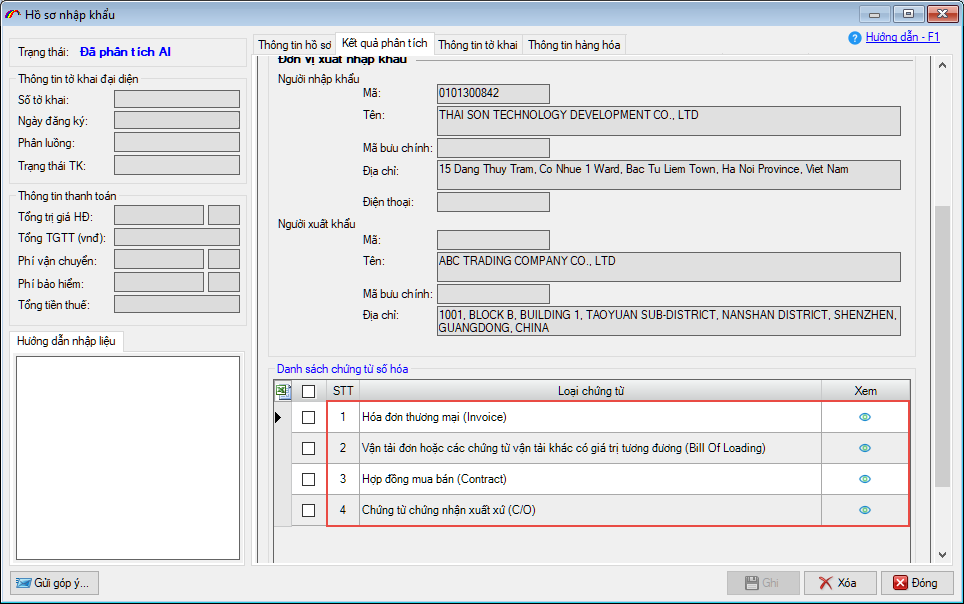Click the Excel export icon in grid header
This screenshot has width=964, height=604.
(283, 391)
